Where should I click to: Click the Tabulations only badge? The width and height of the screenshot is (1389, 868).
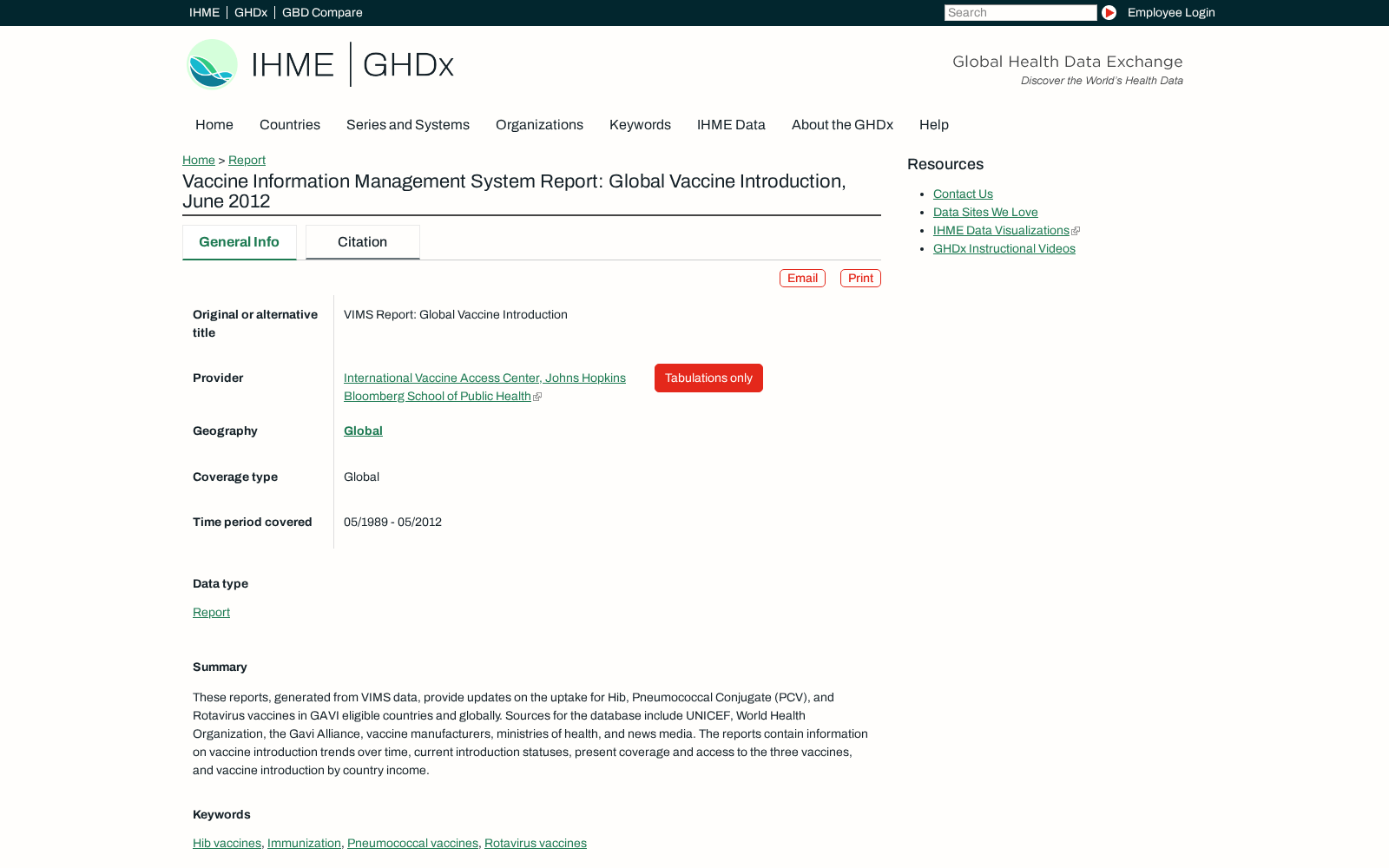708,378
